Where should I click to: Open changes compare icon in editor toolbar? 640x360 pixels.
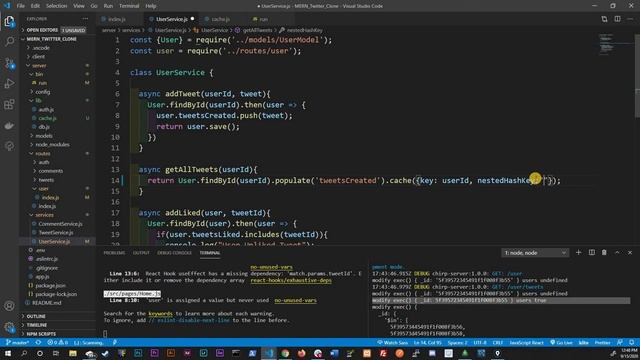604,19
